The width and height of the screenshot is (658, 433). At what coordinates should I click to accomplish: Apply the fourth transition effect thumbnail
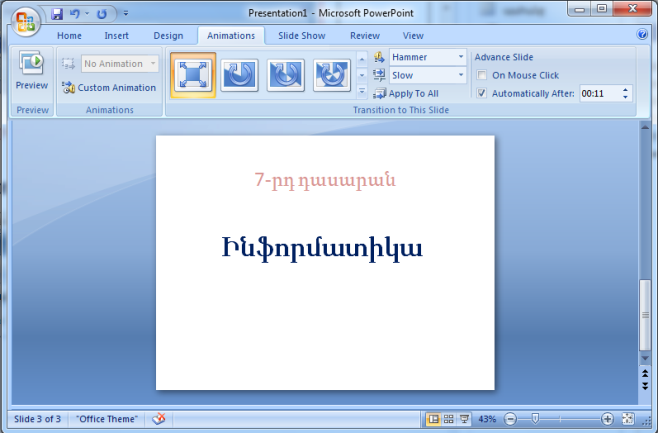[x=332, y=75]
